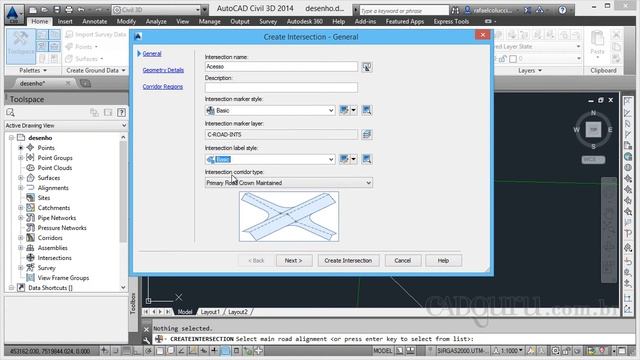
Task: Open the Corridor Regions link
Action: point(163,87)
